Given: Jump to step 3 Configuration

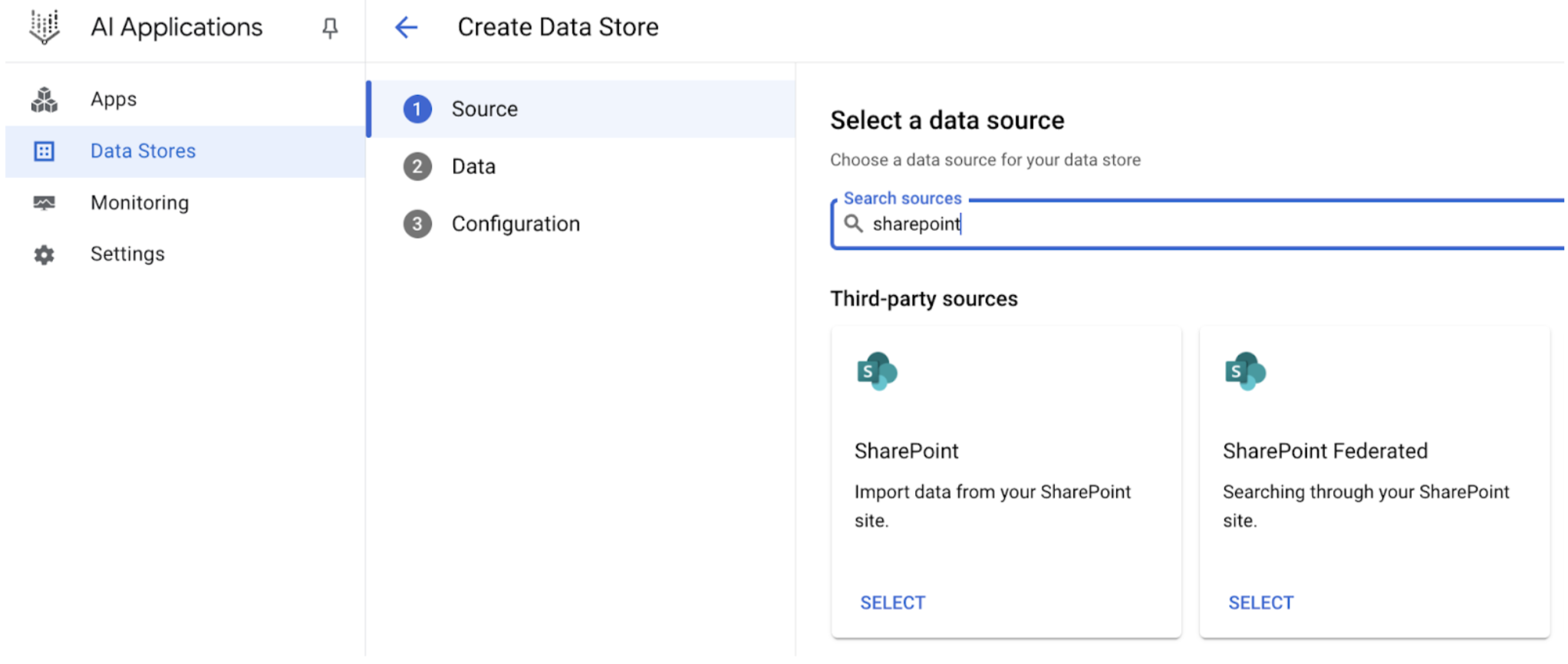Looking at the screenshot, I should tap(516, 224).
